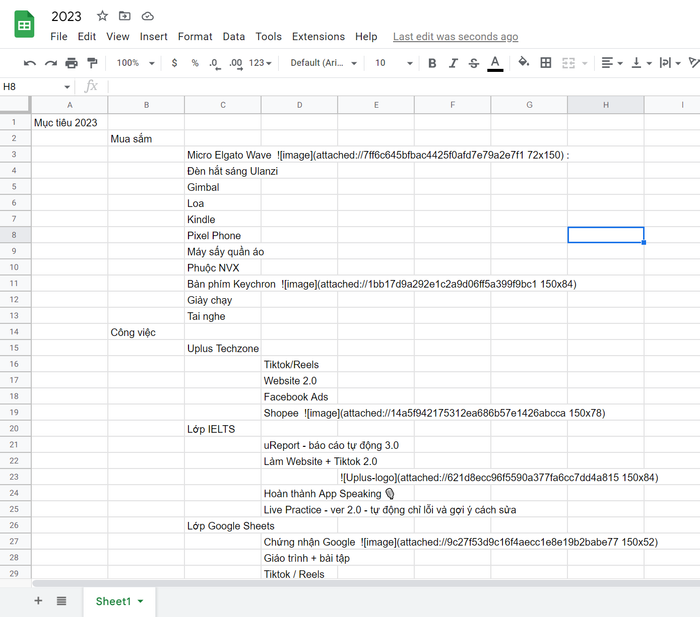Open the Tools menu
Viewport: 700px width, 617px height.
(x=268, y=37)
